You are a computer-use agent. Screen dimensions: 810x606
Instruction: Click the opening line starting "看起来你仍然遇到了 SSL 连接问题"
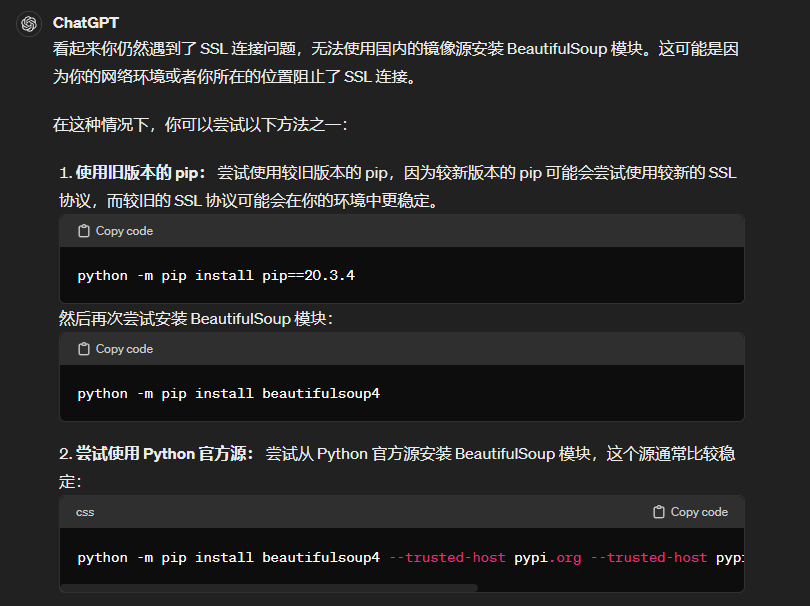[396, 49]
